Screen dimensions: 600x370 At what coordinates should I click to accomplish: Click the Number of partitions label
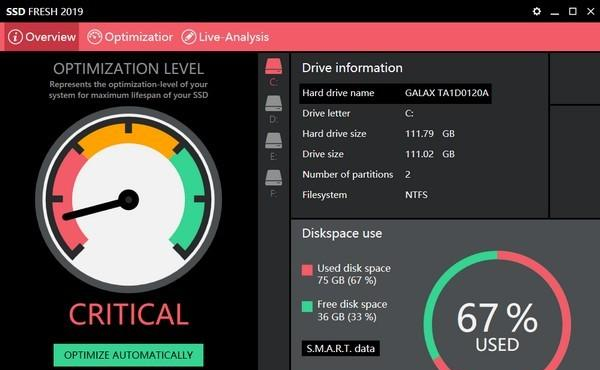[347, 174]
